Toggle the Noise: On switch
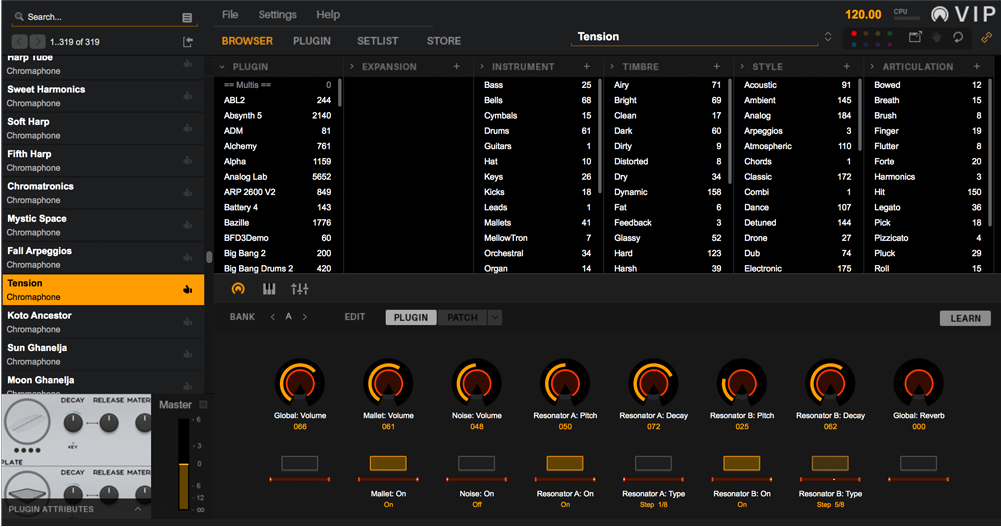The height and width of the screenshot is (527, 1001). point(476,463)
